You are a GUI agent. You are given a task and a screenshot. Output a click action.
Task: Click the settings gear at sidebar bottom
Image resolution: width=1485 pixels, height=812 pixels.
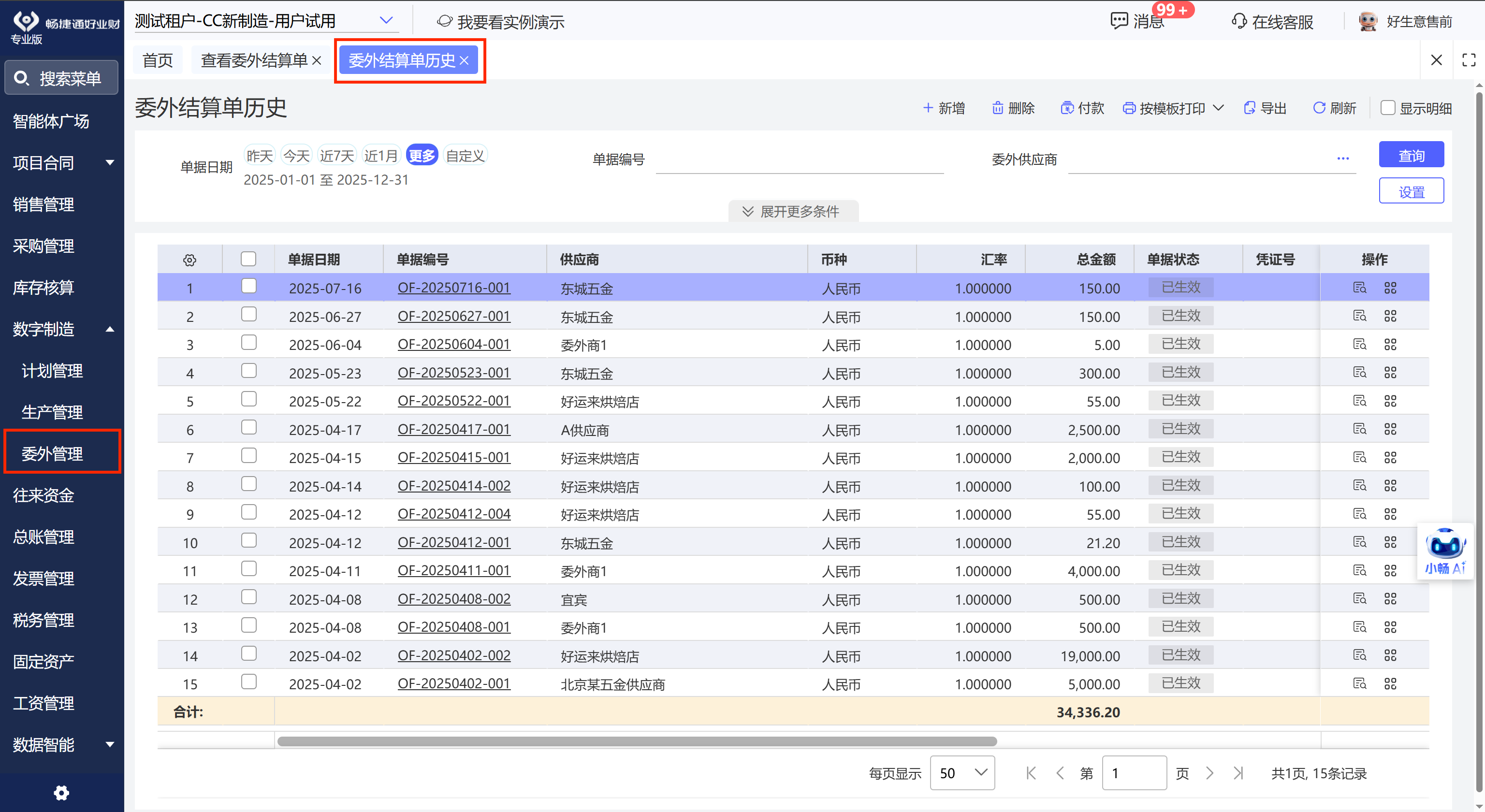pyautogui.click(x=61, y=793)
